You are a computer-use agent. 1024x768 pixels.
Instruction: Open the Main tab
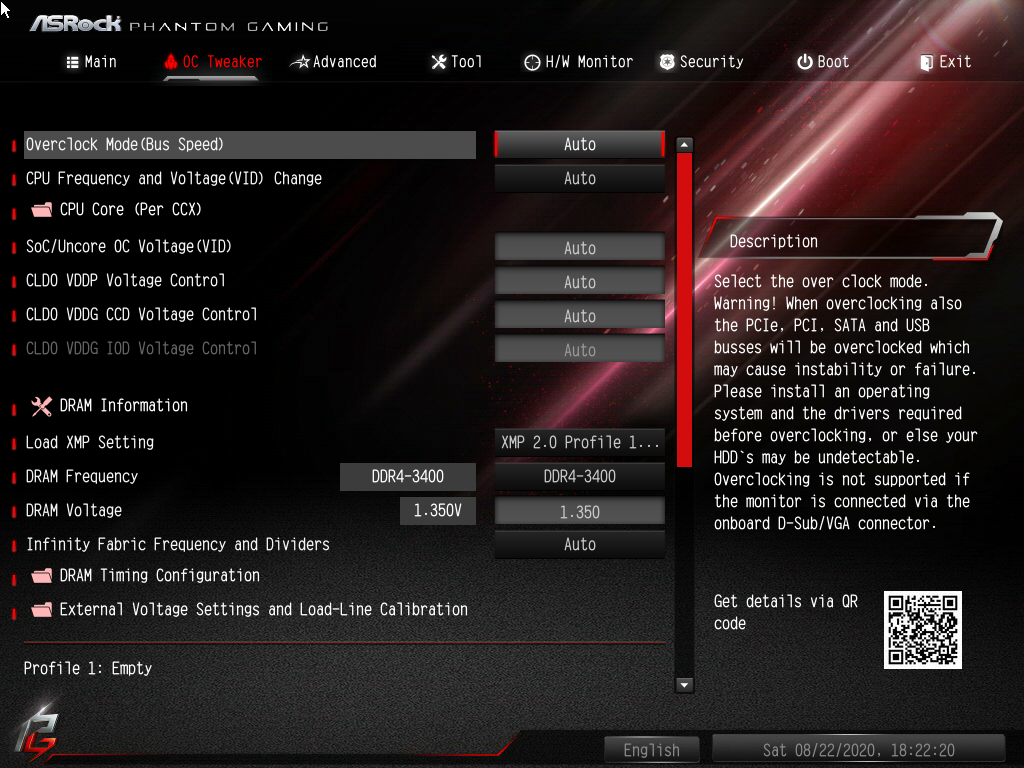[x=91, y=62]
